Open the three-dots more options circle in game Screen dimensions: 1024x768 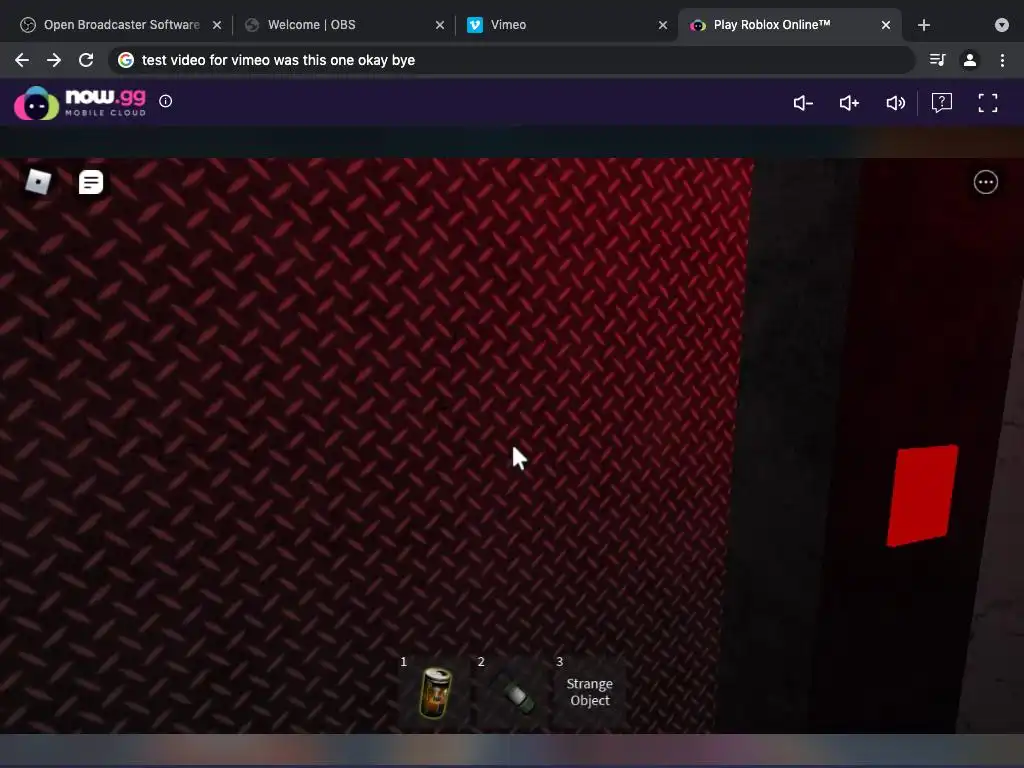coord(985,182)
